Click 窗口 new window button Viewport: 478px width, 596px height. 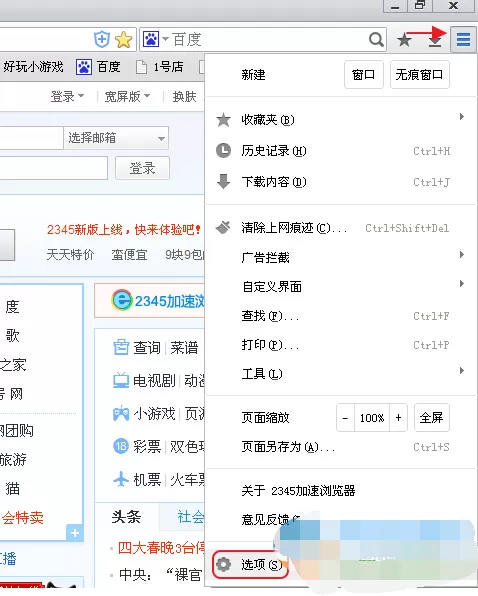pyautogui.click(x=364, y=74)
